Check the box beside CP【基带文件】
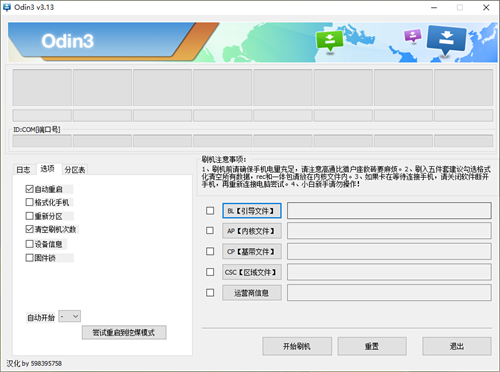Viewport: 500px width, 372px height. [210, 251]
